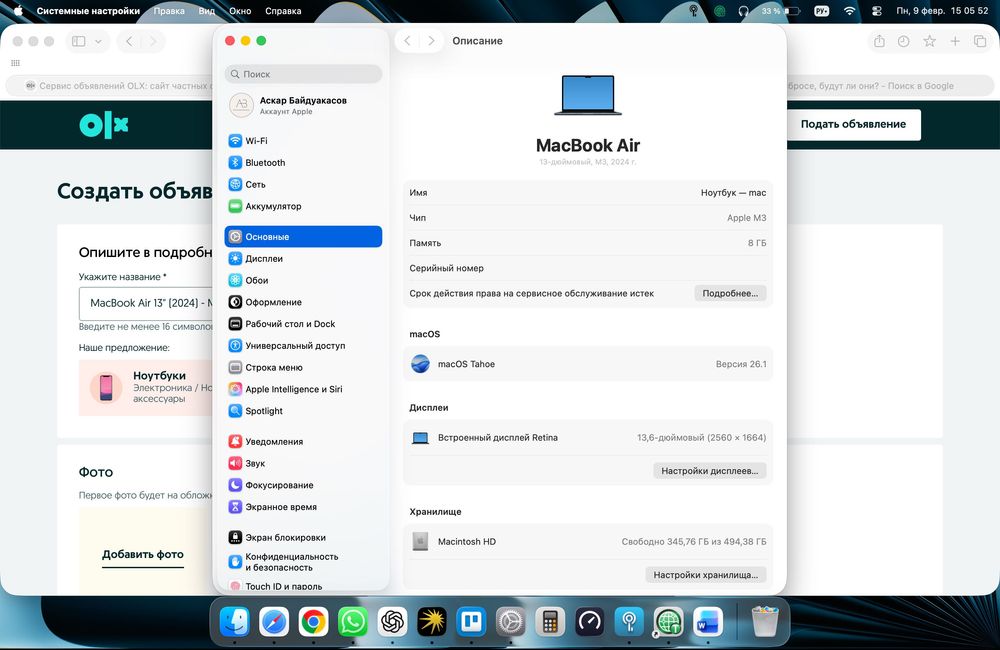Viewport: 1000px width, 650px height.
Task: Open Настройки хранилища button
Action: pos(705,575)
